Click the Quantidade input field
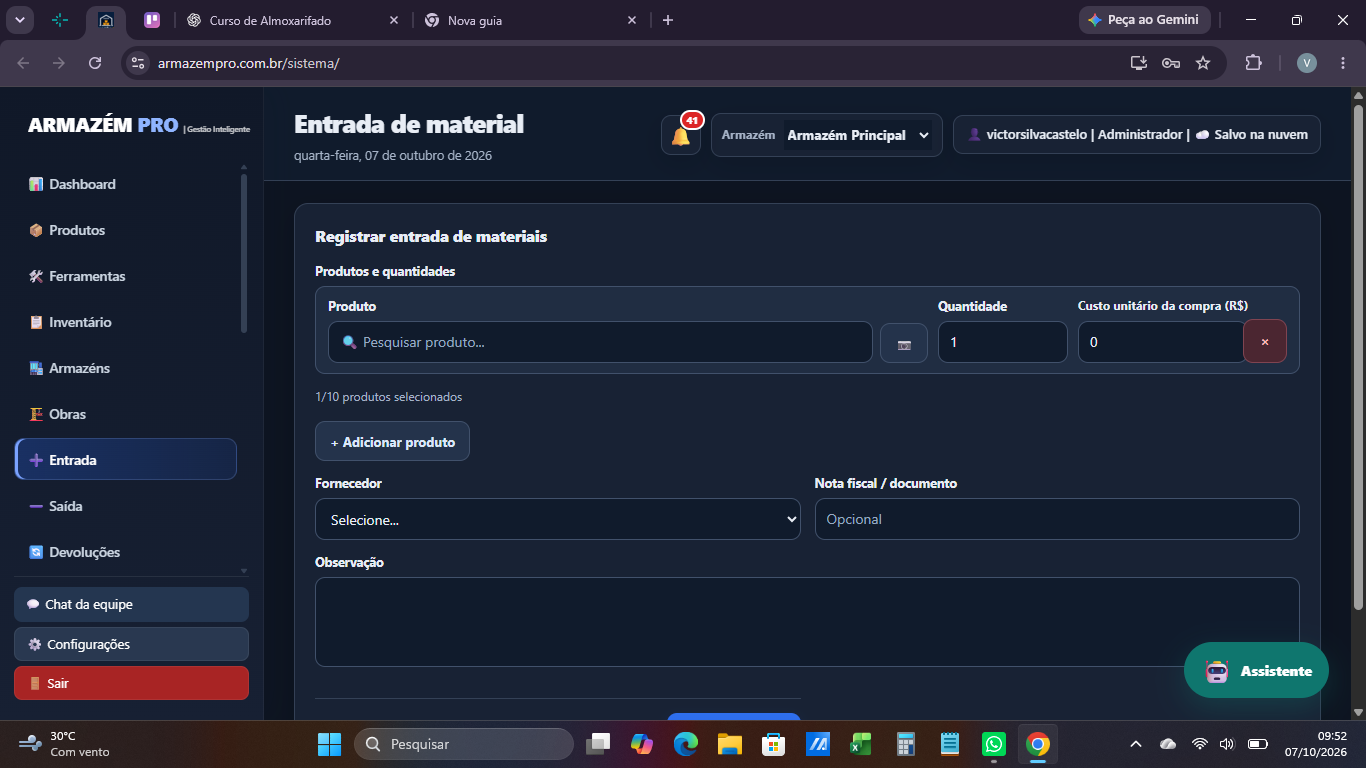The height and width of the screenshot is (768, 1366). pyautogui.click(x=1002, y=342)
